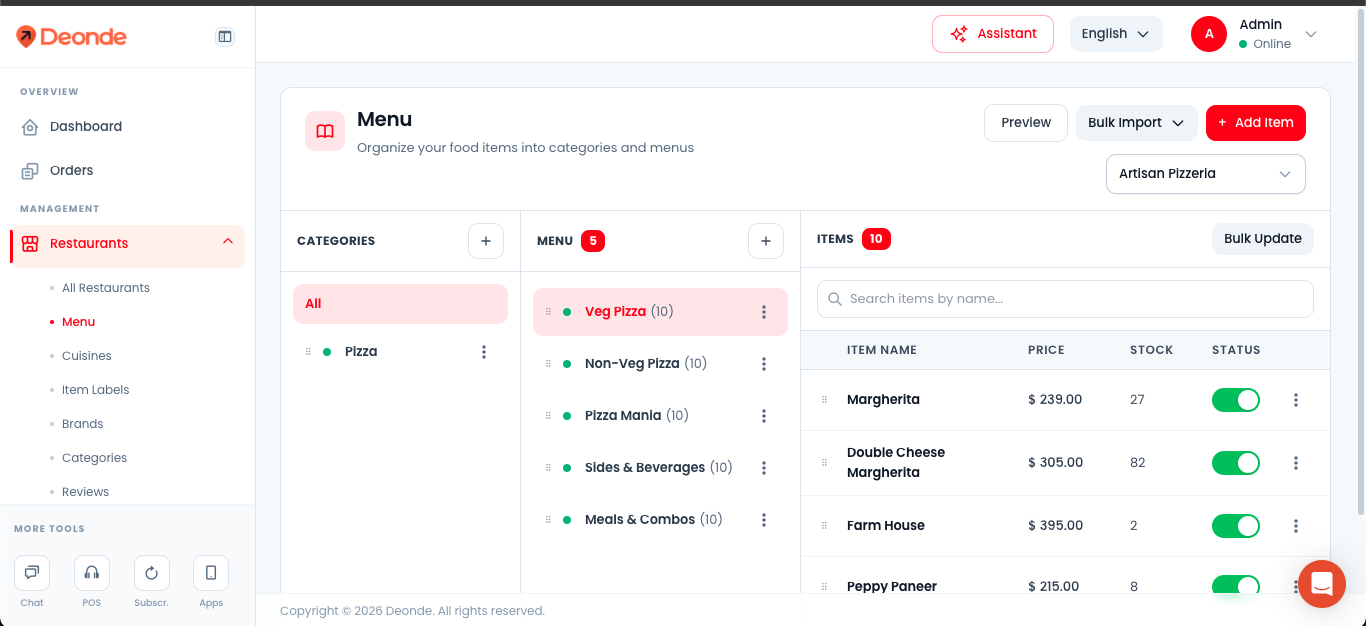Screen dimensions: 1366x626
Task: Click the Preview button
Action: tap(1026, 123)
